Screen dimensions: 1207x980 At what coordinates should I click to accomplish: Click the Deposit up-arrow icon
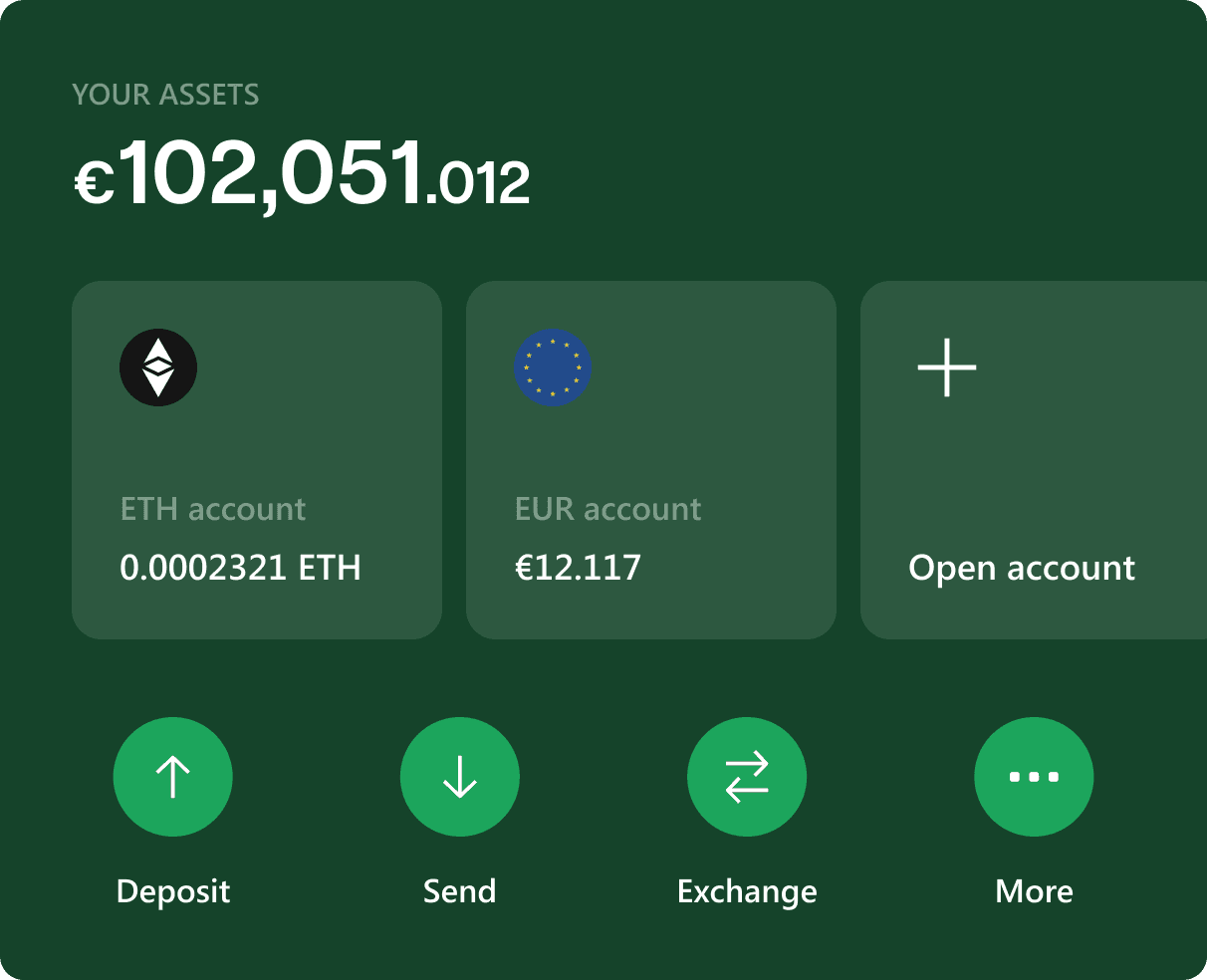click(x=173, y=777)
